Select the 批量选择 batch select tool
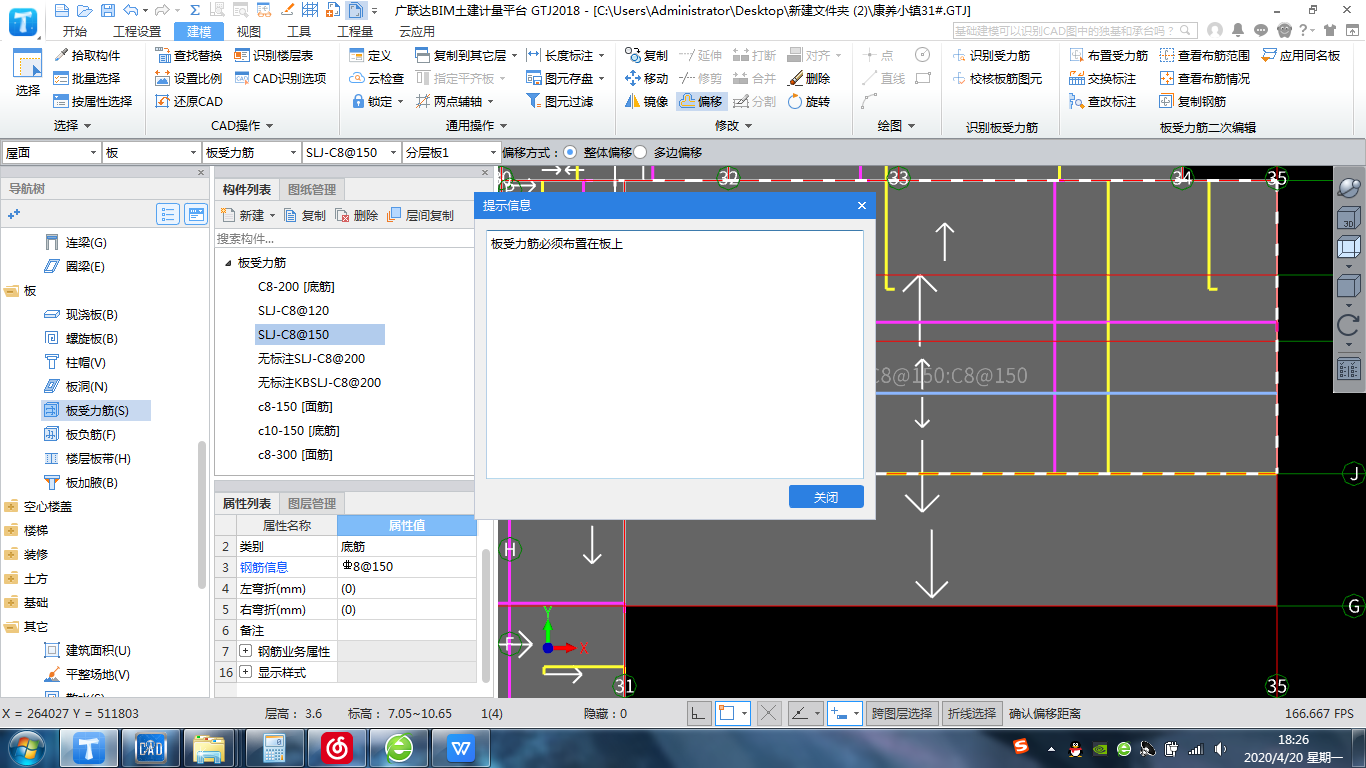This screenshot has height=768, width=1366. pos(87,78)
